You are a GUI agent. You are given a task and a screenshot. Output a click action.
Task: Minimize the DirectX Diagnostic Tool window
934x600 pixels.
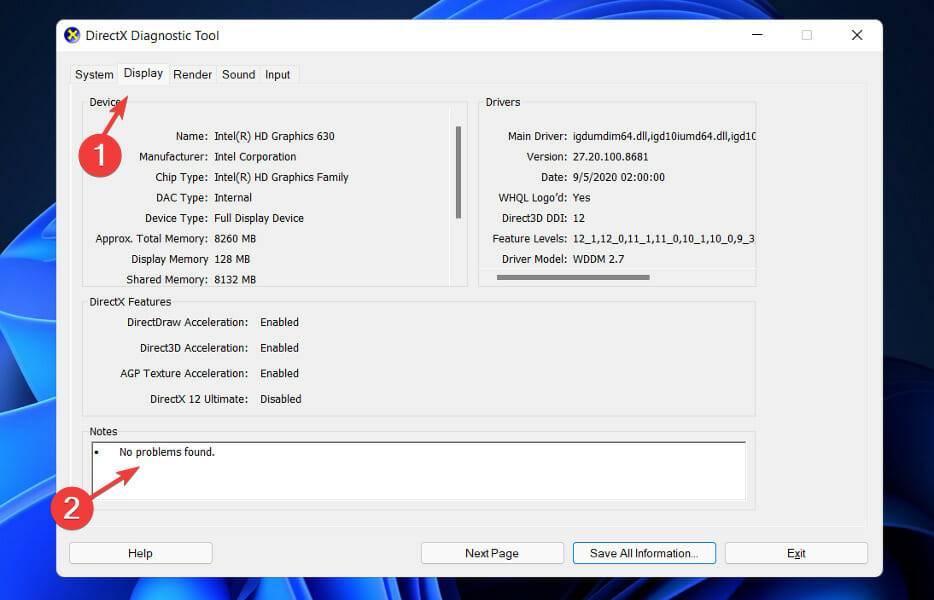(x=757, y=35)
